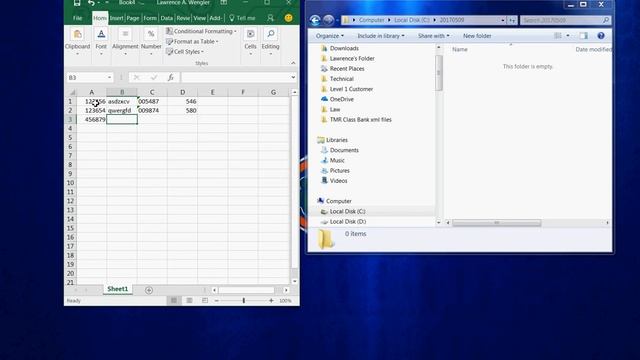The height and width of the screenshot is (360, 640).
Task: Open the Alignment group icon
Action: coord(125,34)
